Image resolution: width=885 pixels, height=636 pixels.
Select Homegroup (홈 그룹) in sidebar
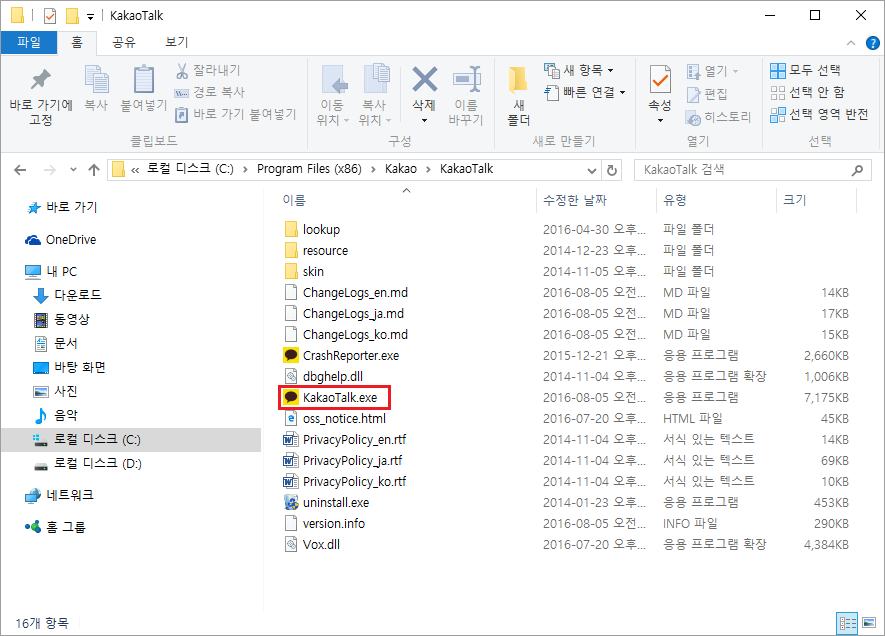55,528
